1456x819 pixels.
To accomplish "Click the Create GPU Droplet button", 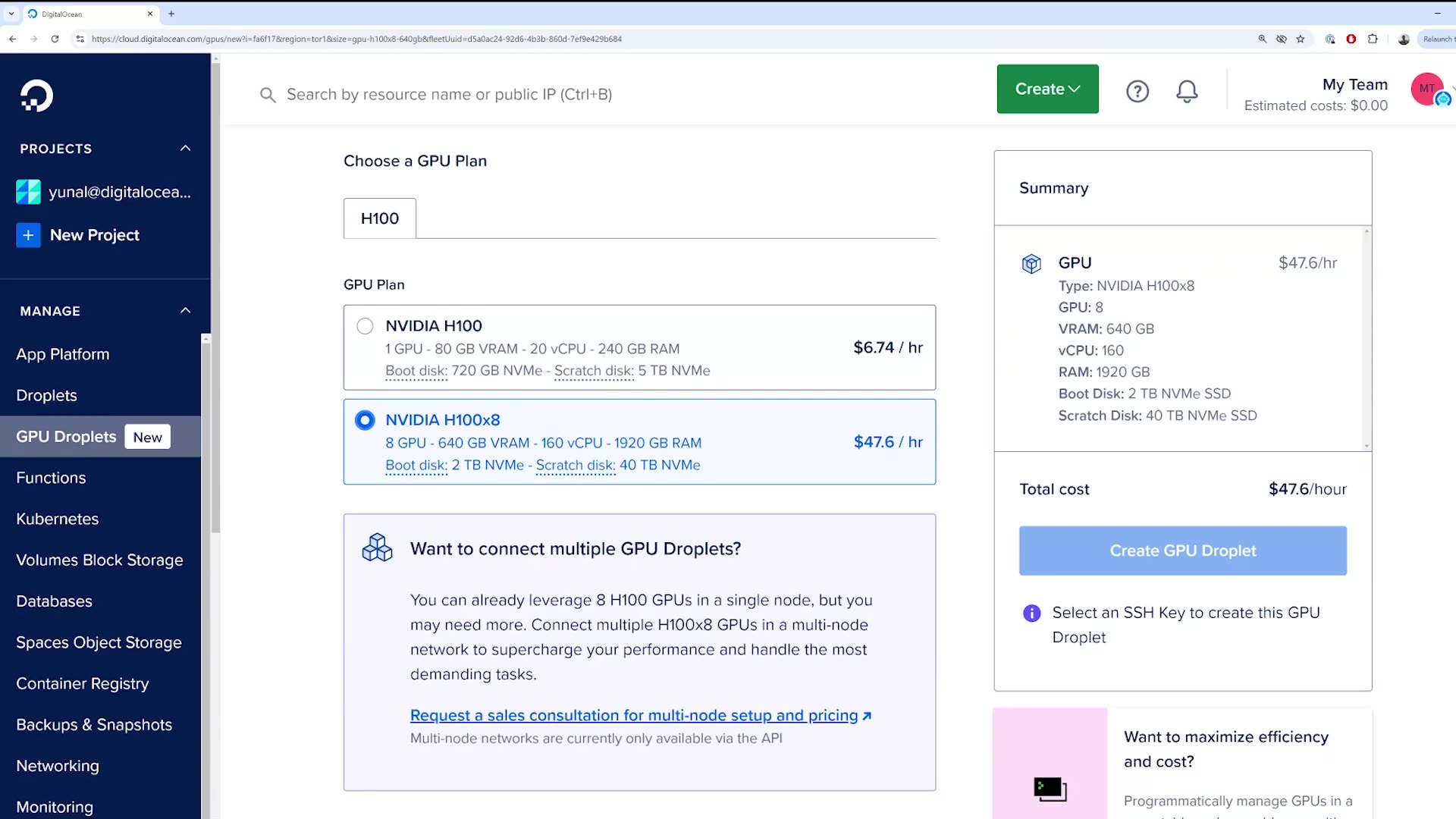I will 1182,551.
